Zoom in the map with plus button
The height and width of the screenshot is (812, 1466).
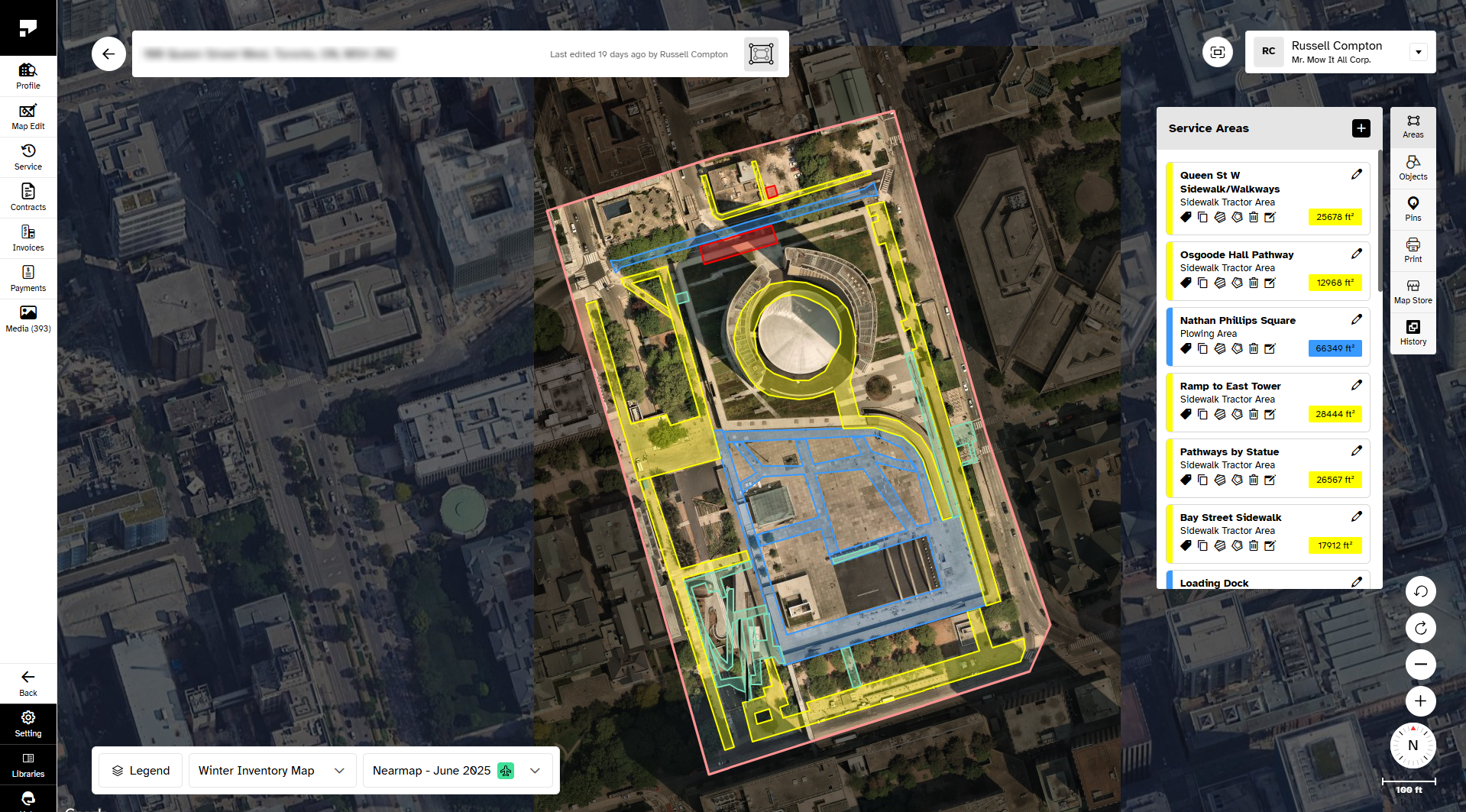click(x=1421, y=701)
